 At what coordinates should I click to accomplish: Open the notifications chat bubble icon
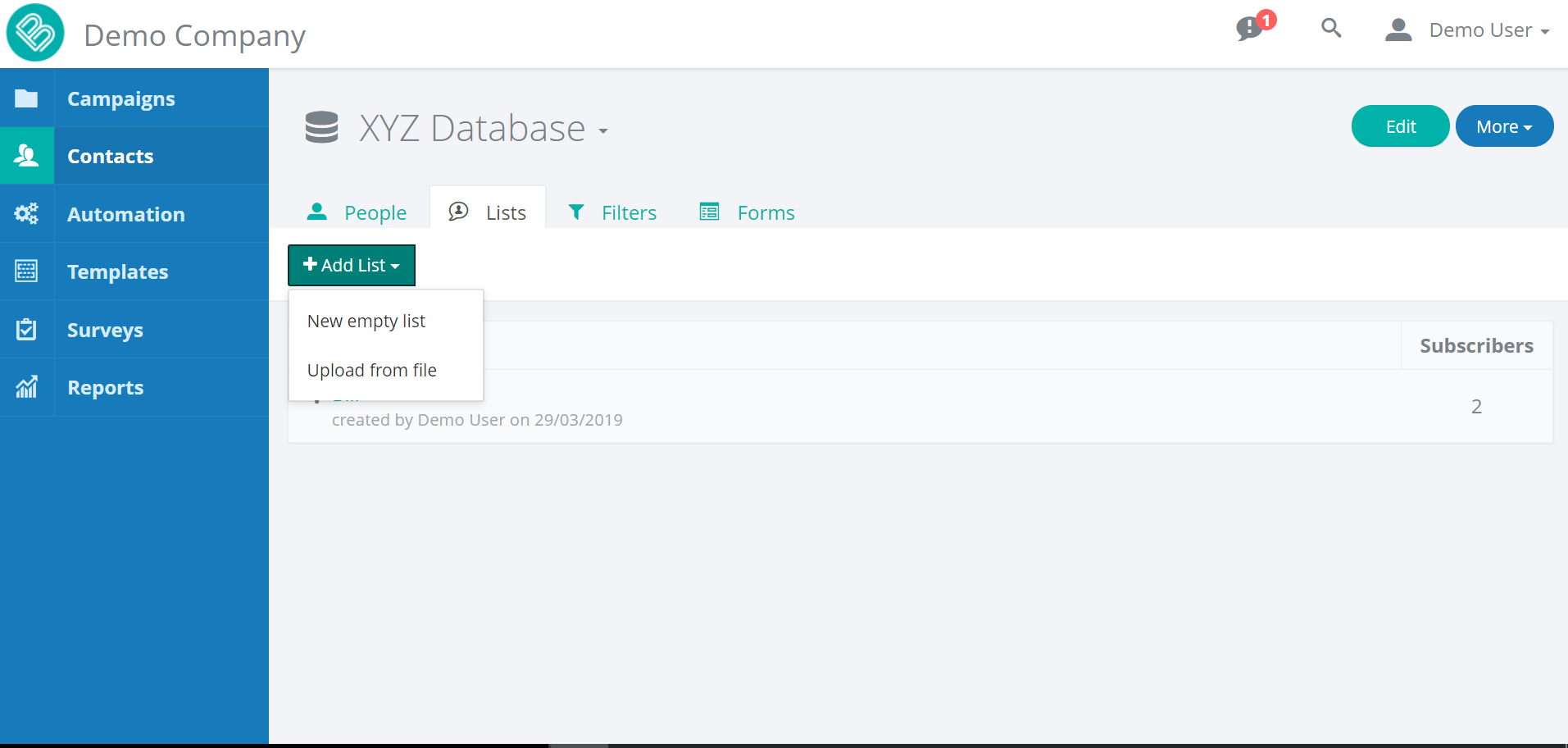(x=1250, y=29)
